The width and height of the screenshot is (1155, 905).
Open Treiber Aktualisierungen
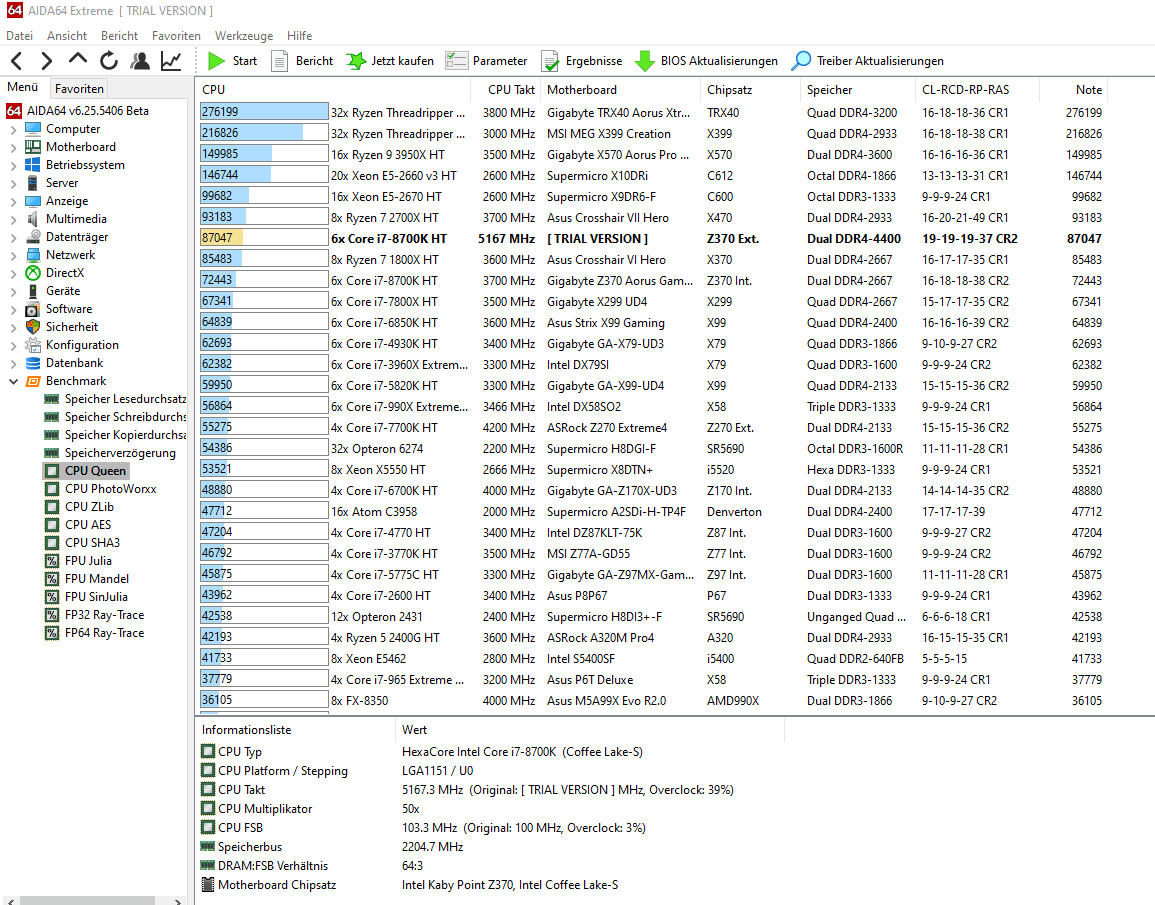coord(868,60)
